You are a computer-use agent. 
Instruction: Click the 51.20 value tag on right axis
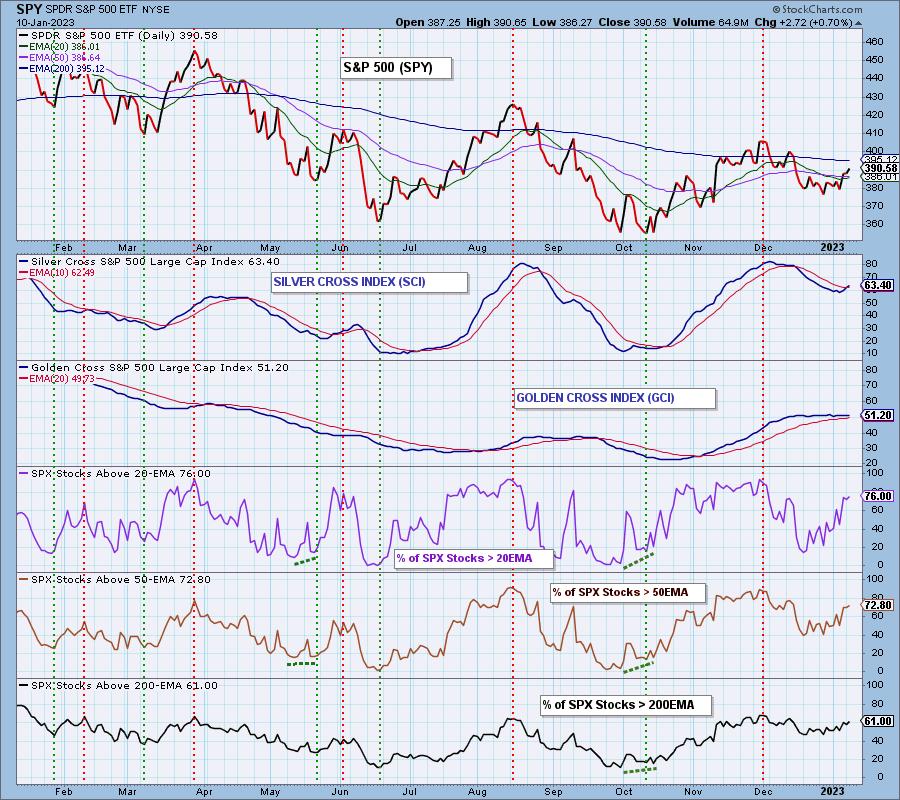[x=877, y=415]
